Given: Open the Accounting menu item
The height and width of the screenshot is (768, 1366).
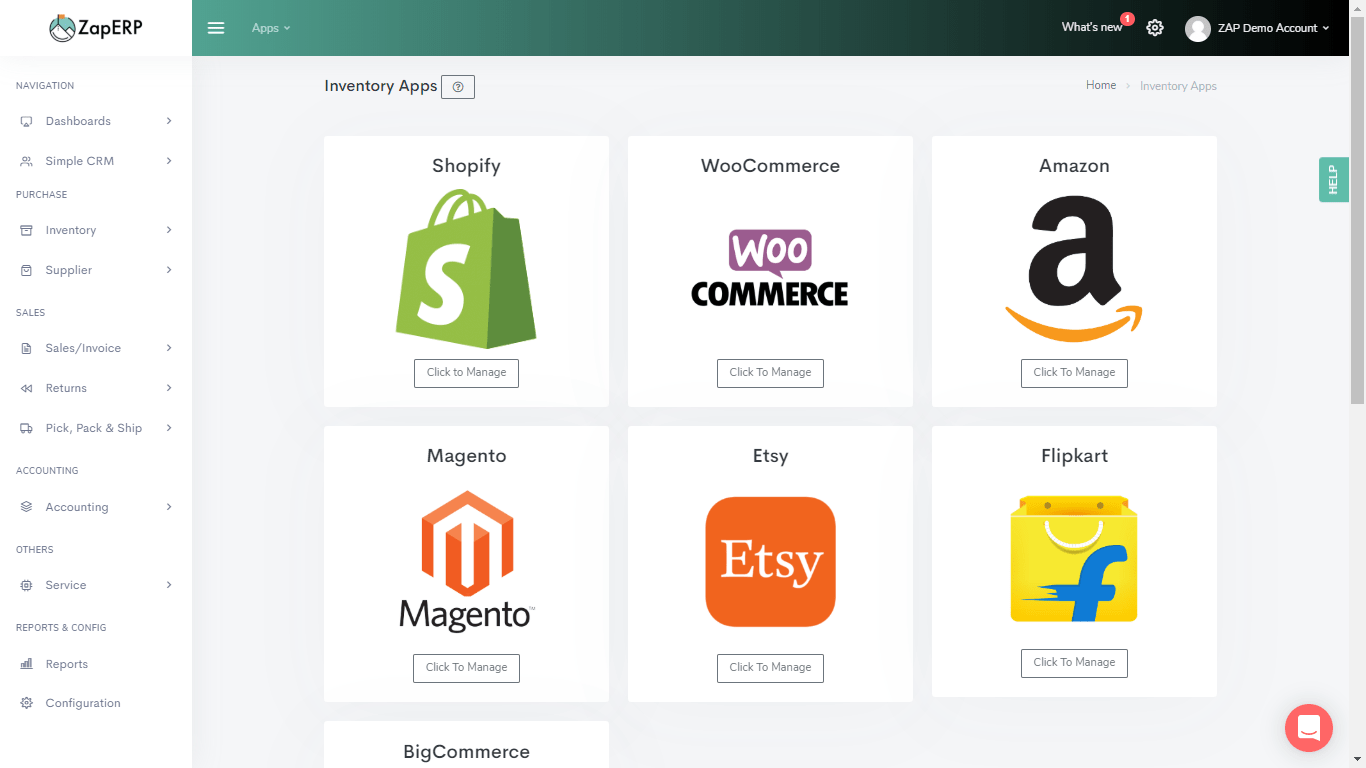Looking at the screenshot, I should (96, 507).
